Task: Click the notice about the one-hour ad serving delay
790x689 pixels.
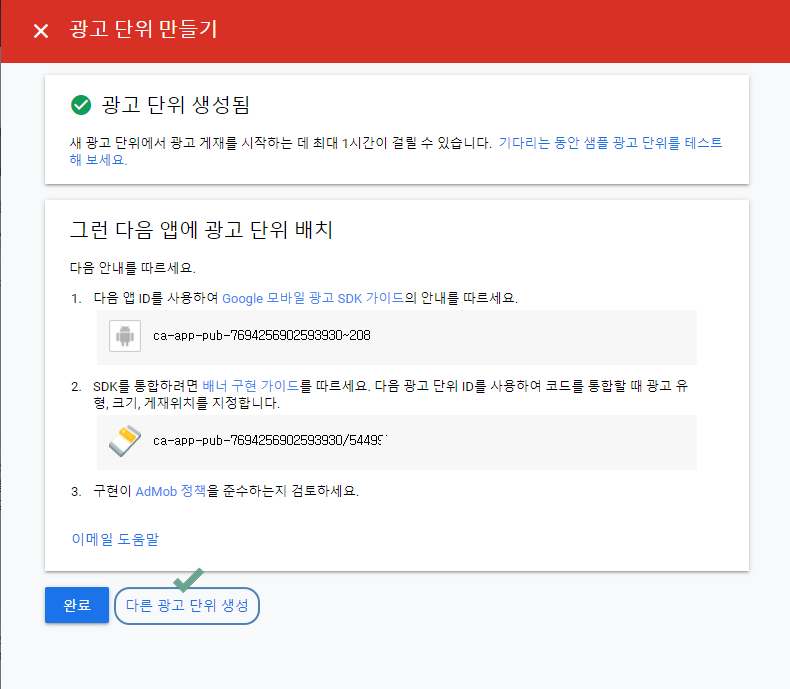Action: click(280, 143)
